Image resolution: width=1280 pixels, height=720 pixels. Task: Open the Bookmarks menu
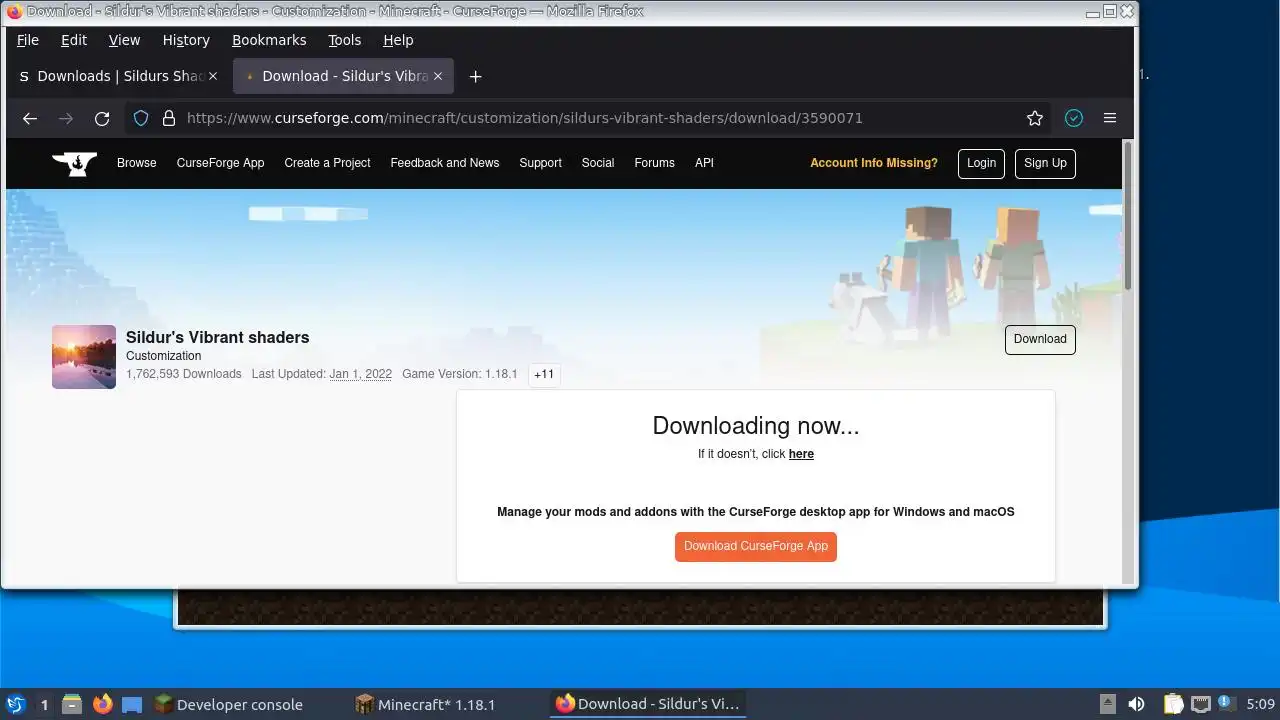pos(269,40)
